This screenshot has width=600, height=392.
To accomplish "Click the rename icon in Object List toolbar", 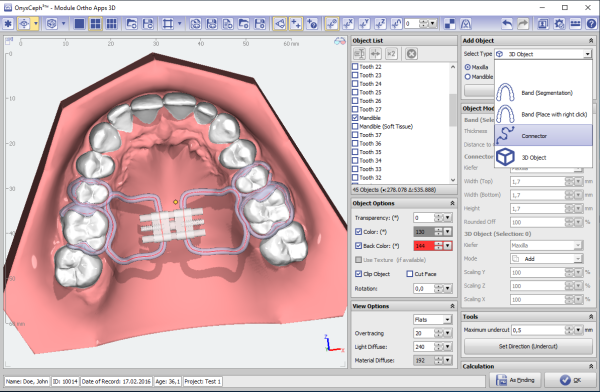I will pyautogui.click(x=359, y=54).
